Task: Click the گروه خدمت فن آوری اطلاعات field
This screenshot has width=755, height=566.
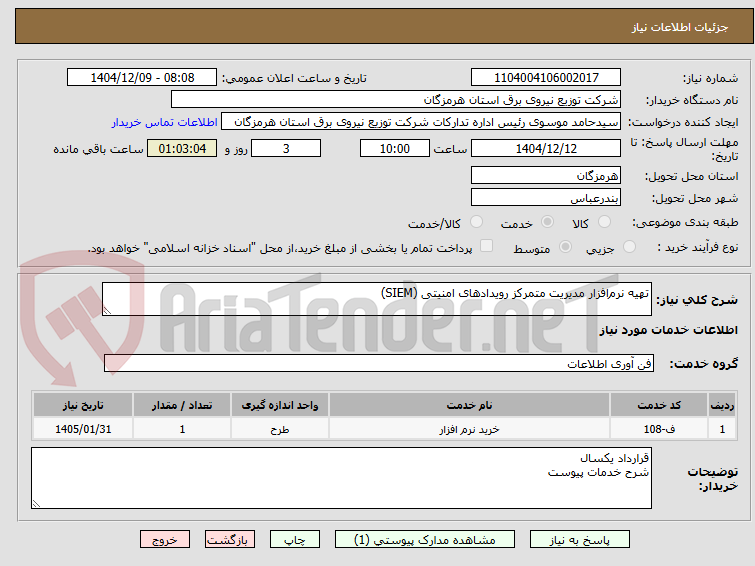Action: [379, 363]
